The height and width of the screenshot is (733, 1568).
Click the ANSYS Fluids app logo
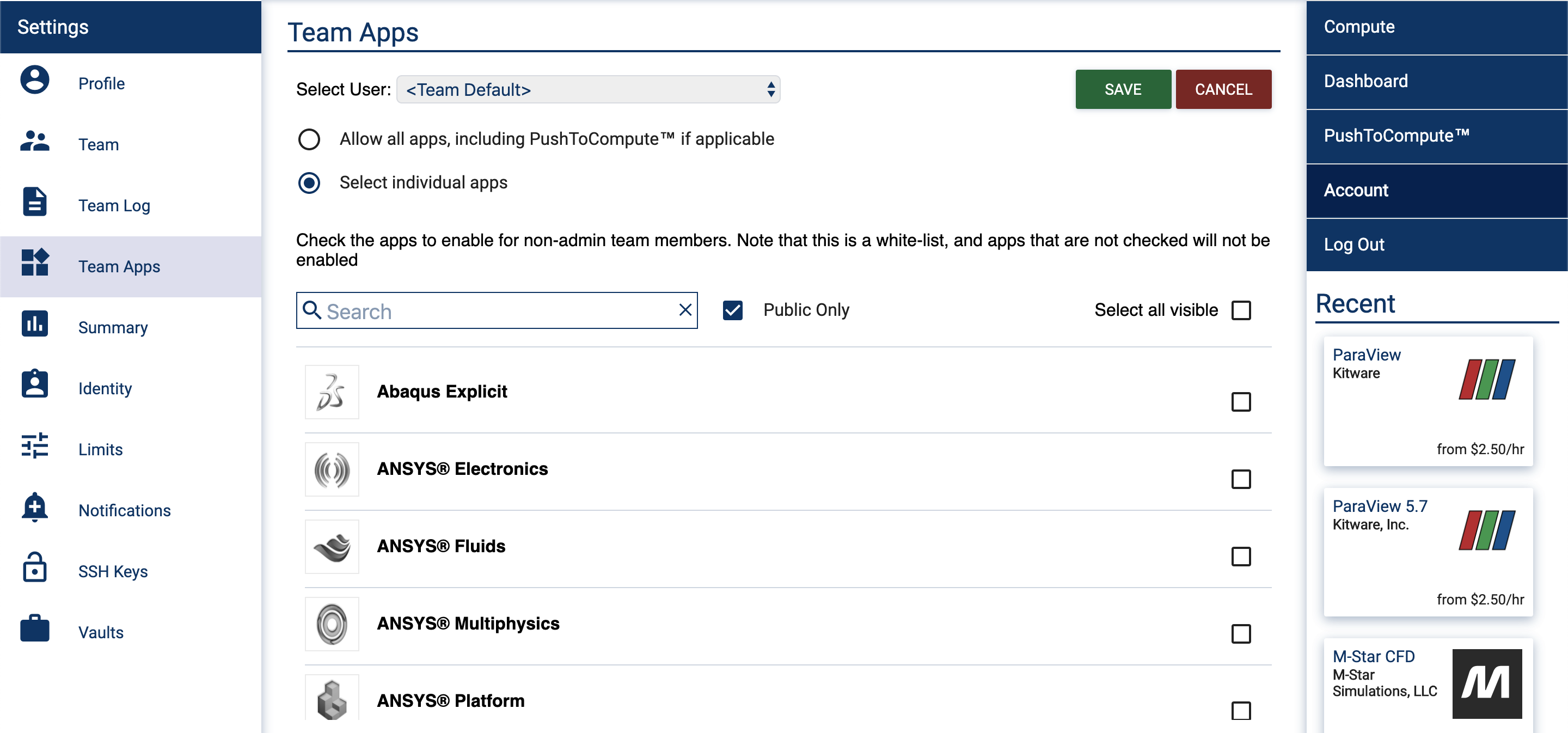[x=332, y=546]
